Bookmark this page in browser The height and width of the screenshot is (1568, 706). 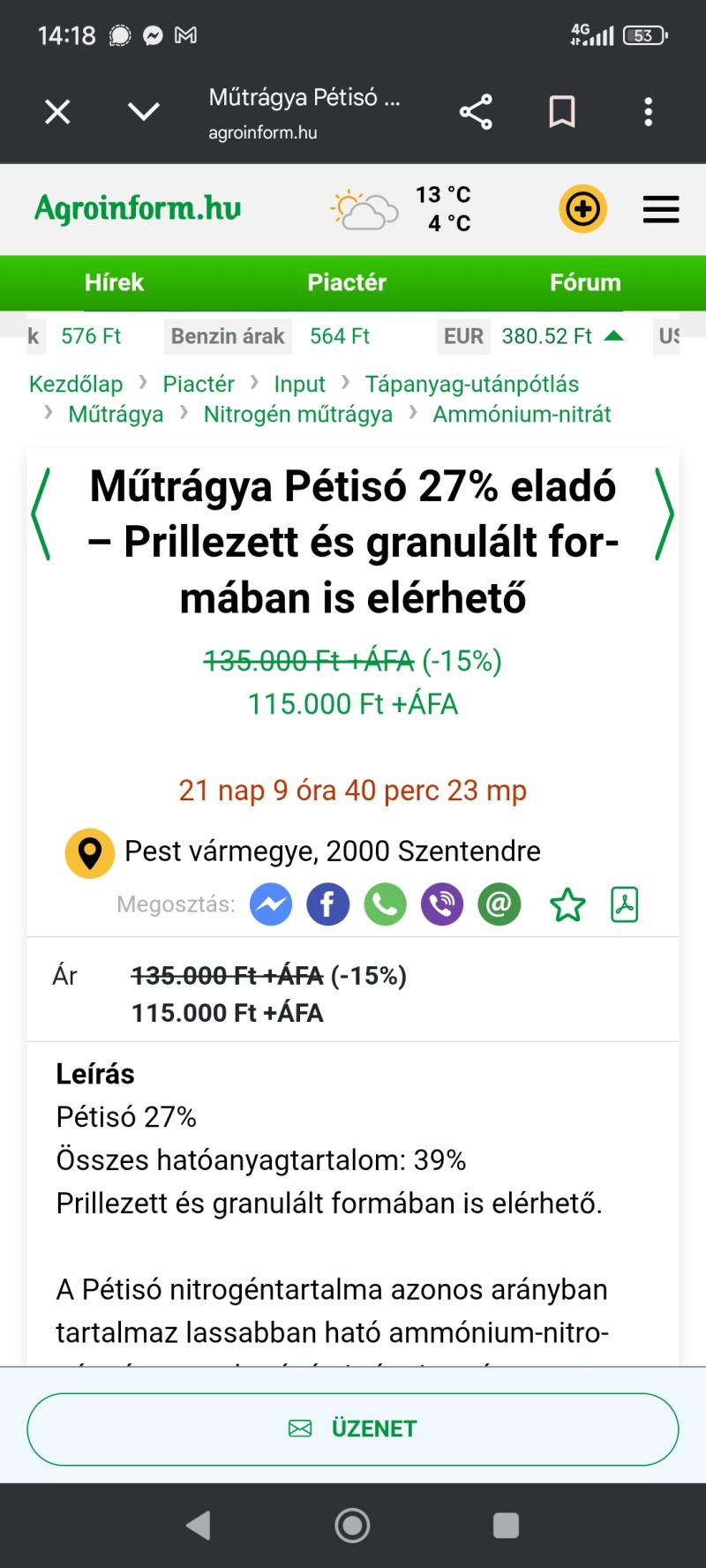[x=562, y=112]
